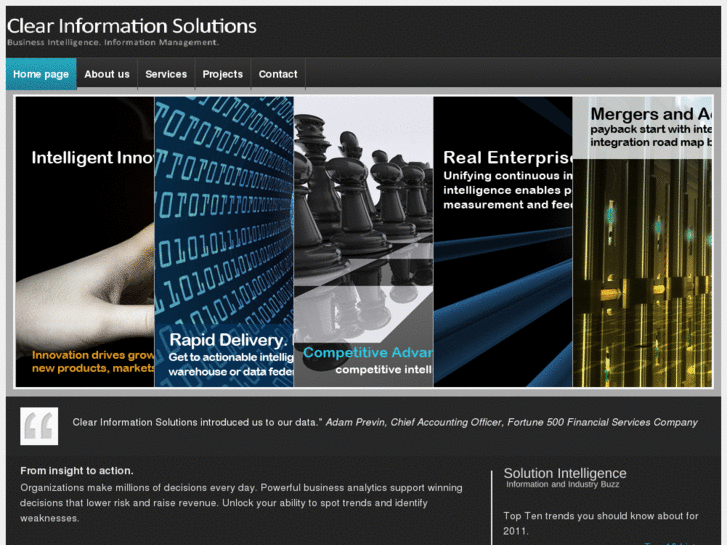Screen dimensions: 727x545
Task: Click the Business Intelligence tagline text
Action: click(x=113, y=42)
